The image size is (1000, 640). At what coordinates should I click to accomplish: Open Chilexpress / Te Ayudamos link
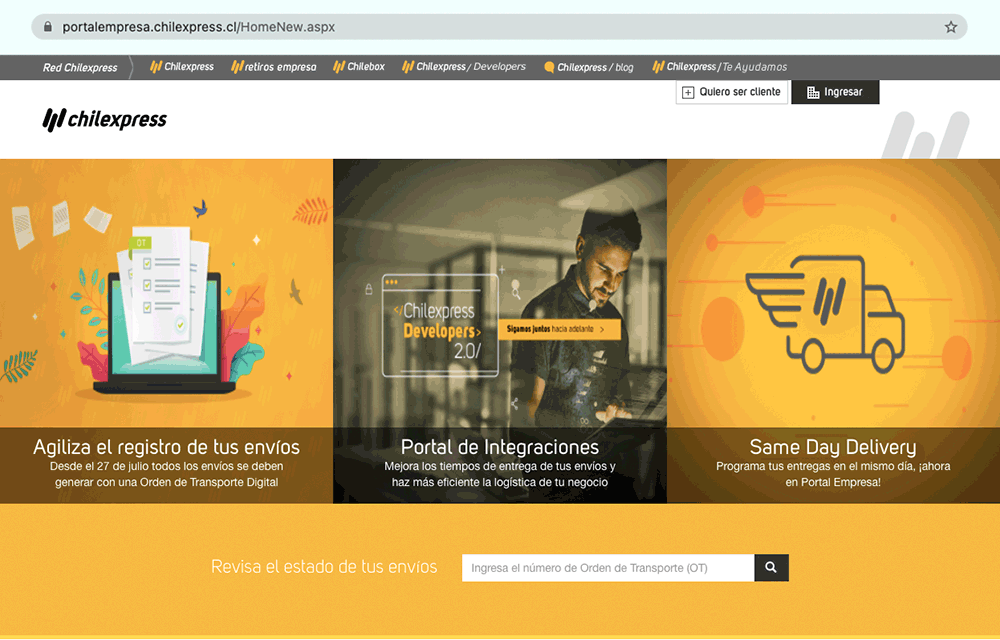click(x=719, y=66)
